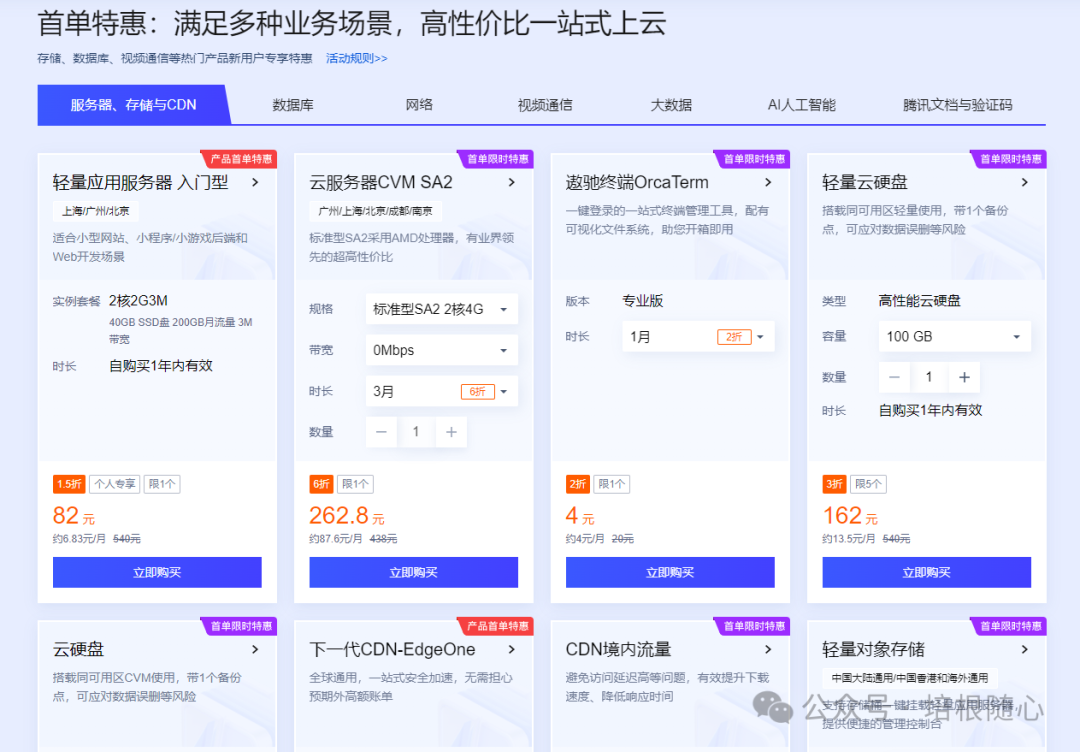
Task: Switch to the 数据库 tab
Action: coord(293,105)
